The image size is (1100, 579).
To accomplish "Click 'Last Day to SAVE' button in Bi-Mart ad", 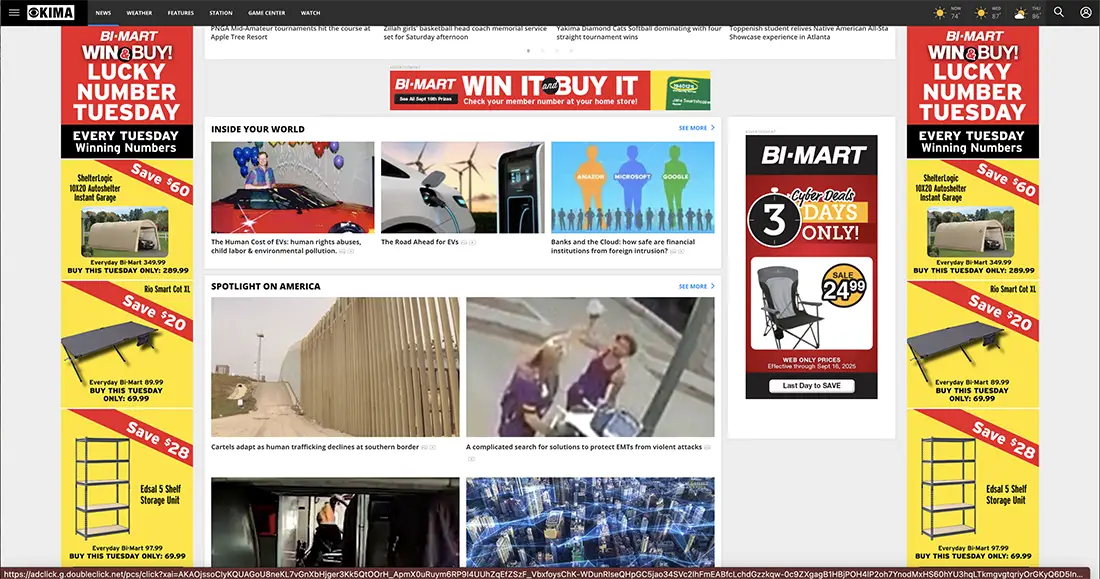I will click(x=812, y=385).
